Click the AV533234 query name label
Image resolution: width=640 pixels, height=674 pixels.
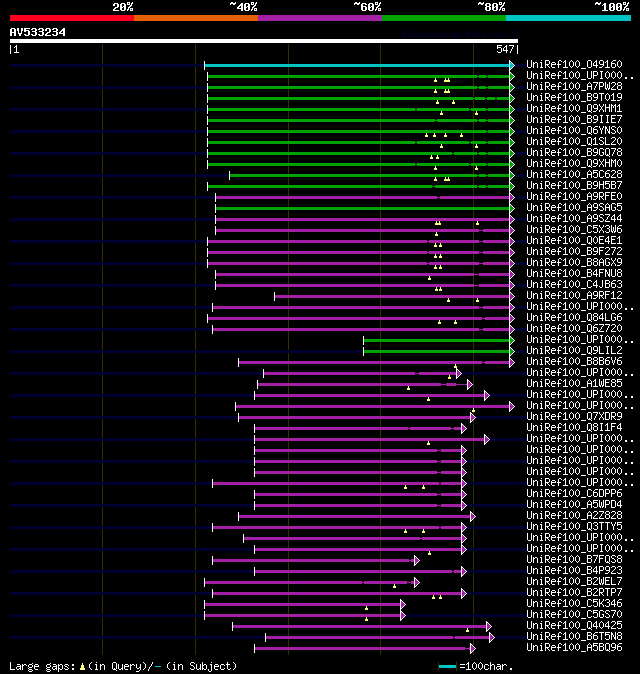[37, 32]
